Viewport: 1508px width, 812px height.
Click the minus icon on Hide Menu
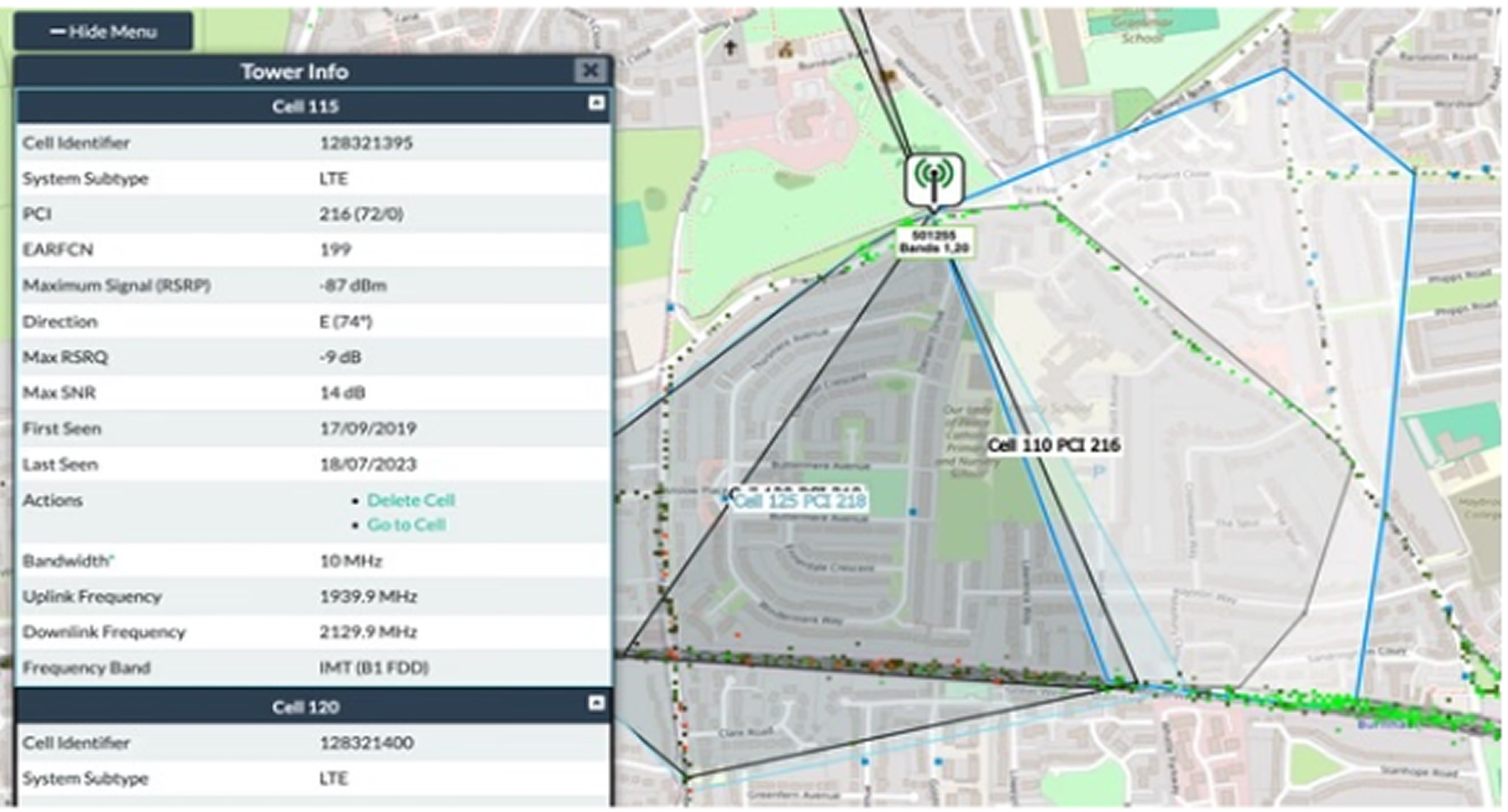tap(58, 32)
